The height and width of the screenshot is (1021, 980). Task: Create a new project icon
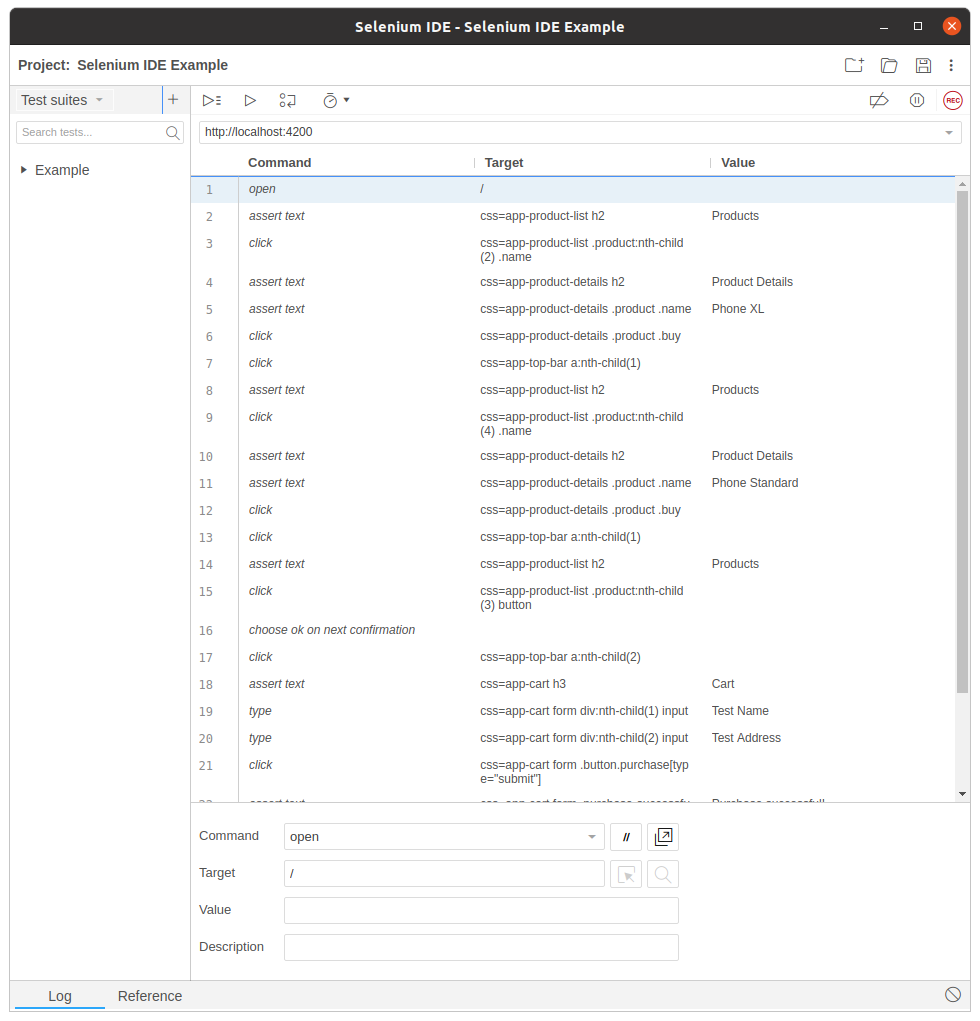click(x=854, y=65)
